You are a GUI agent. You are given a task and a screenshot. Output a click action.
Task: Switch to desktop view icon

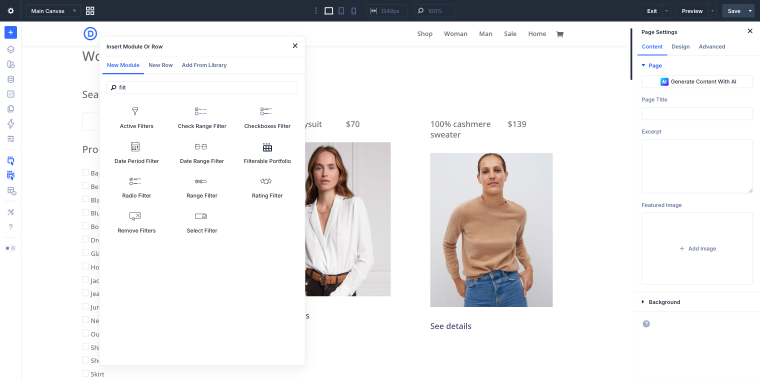pos(329,11)
